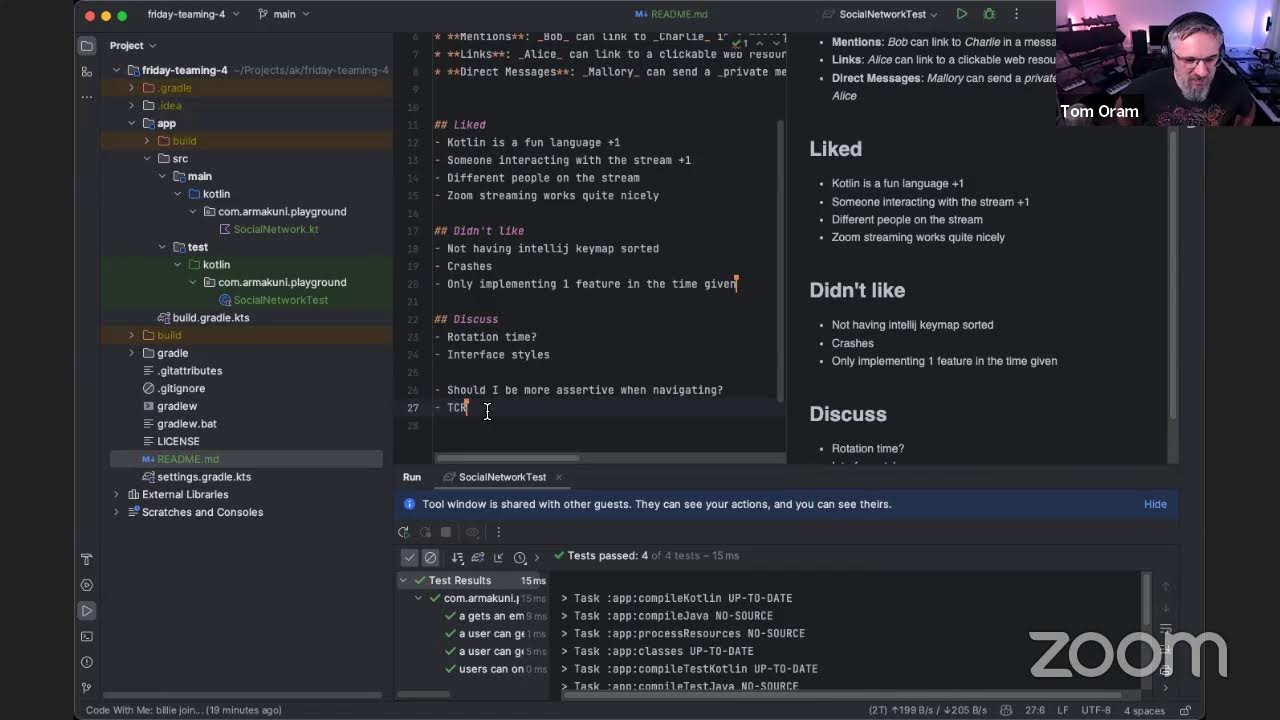The image size is (1280, 720).
Task: Open the Project tool window folder icon
Action: (x=87, y=45)
